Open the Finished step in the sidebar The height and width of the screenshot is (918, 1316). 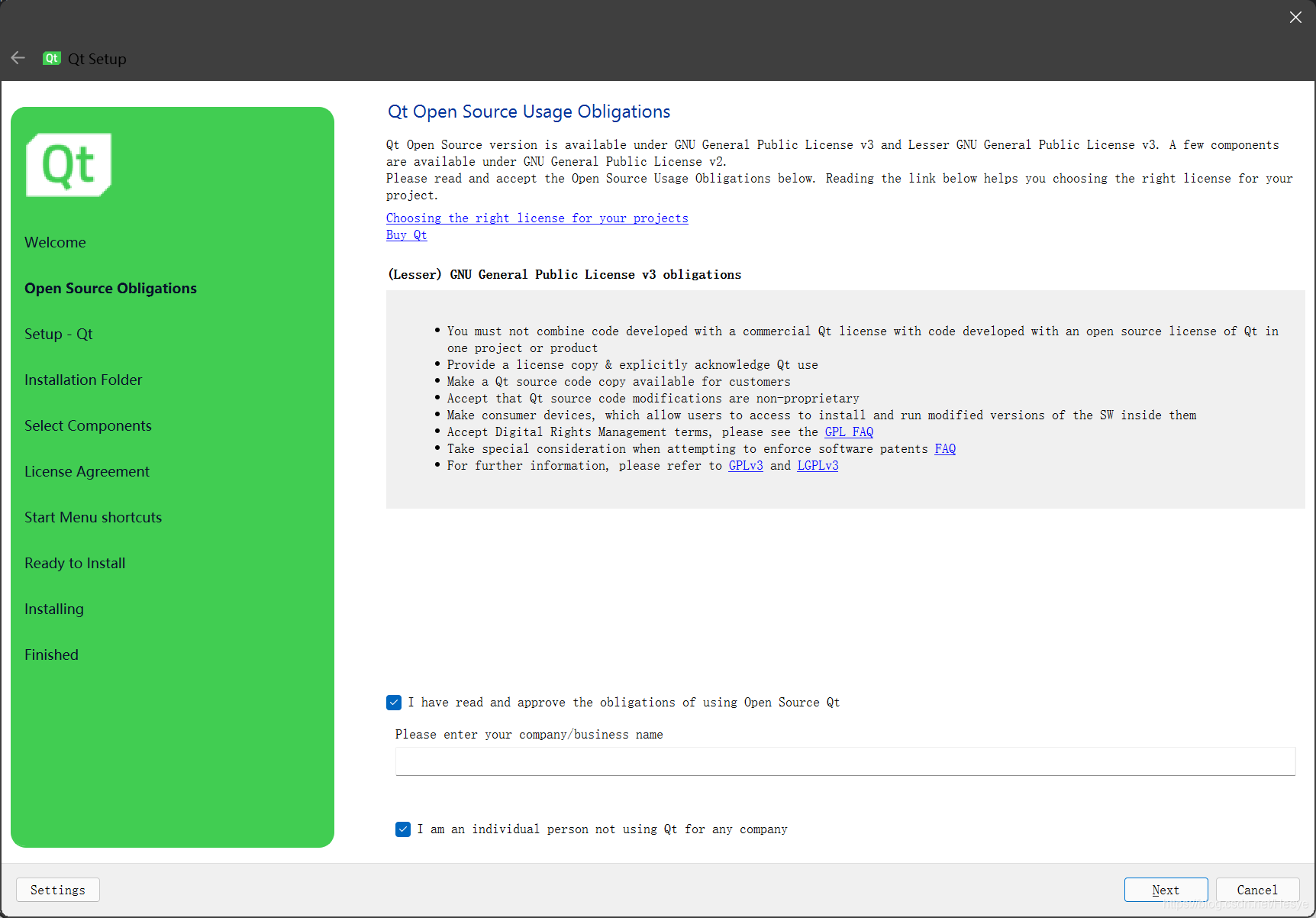pyautogui.click(x=51, y=655)
